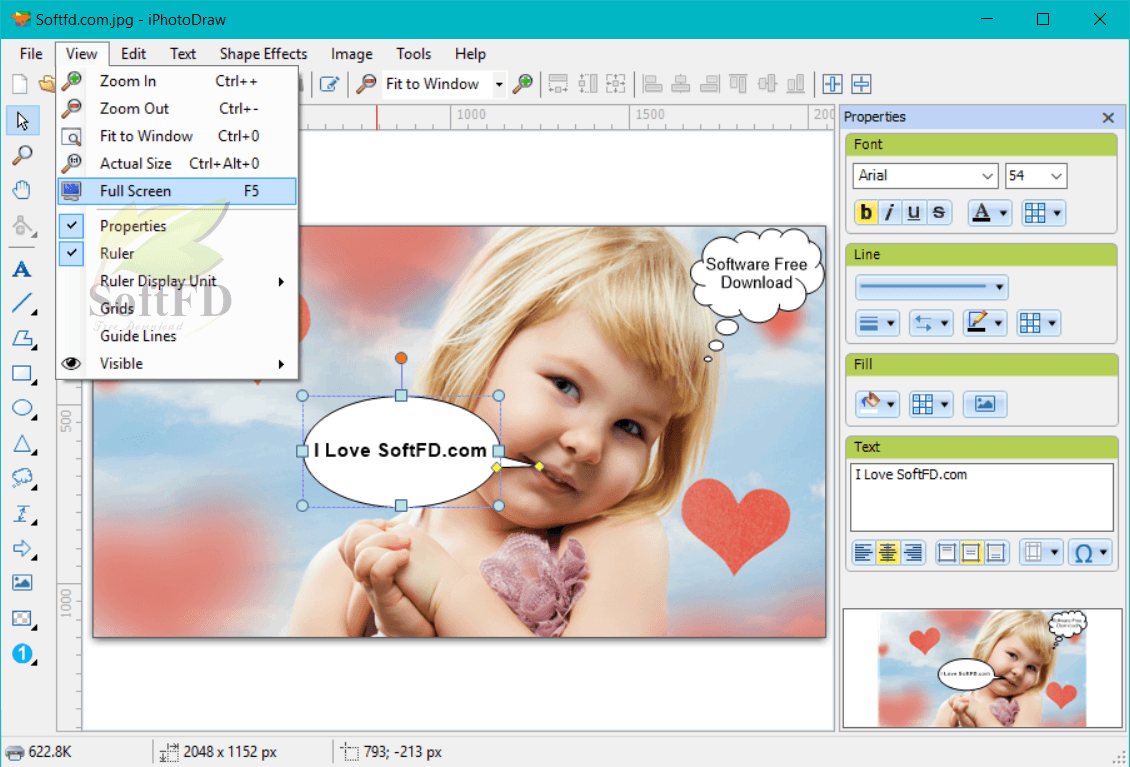
Task: Set text alignment to right
Action: pos(912,553)
